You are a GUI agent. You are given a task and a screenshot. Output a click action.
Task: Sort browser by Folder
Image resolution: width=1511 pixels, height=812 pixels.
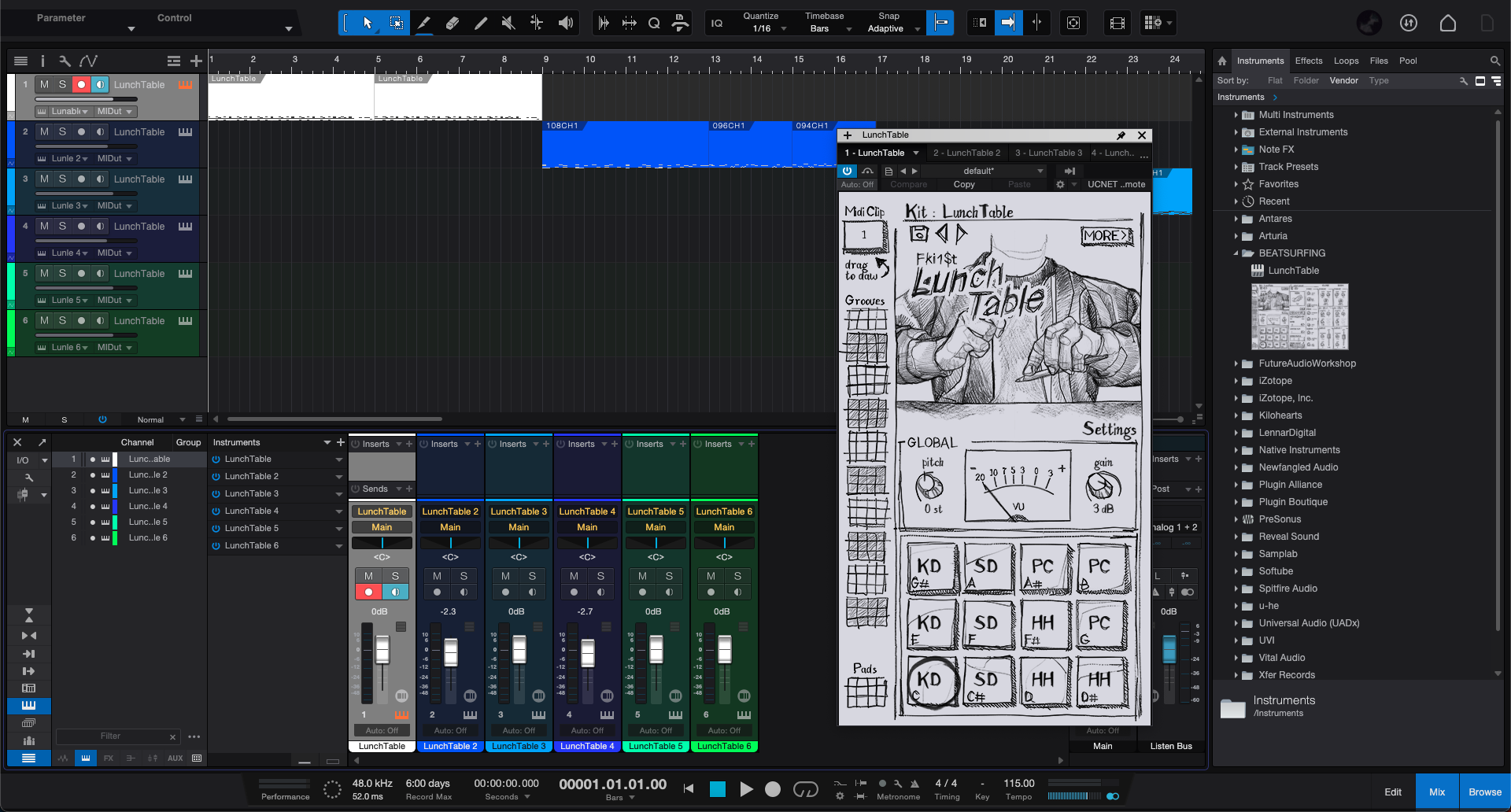(x=1306, y=80)
